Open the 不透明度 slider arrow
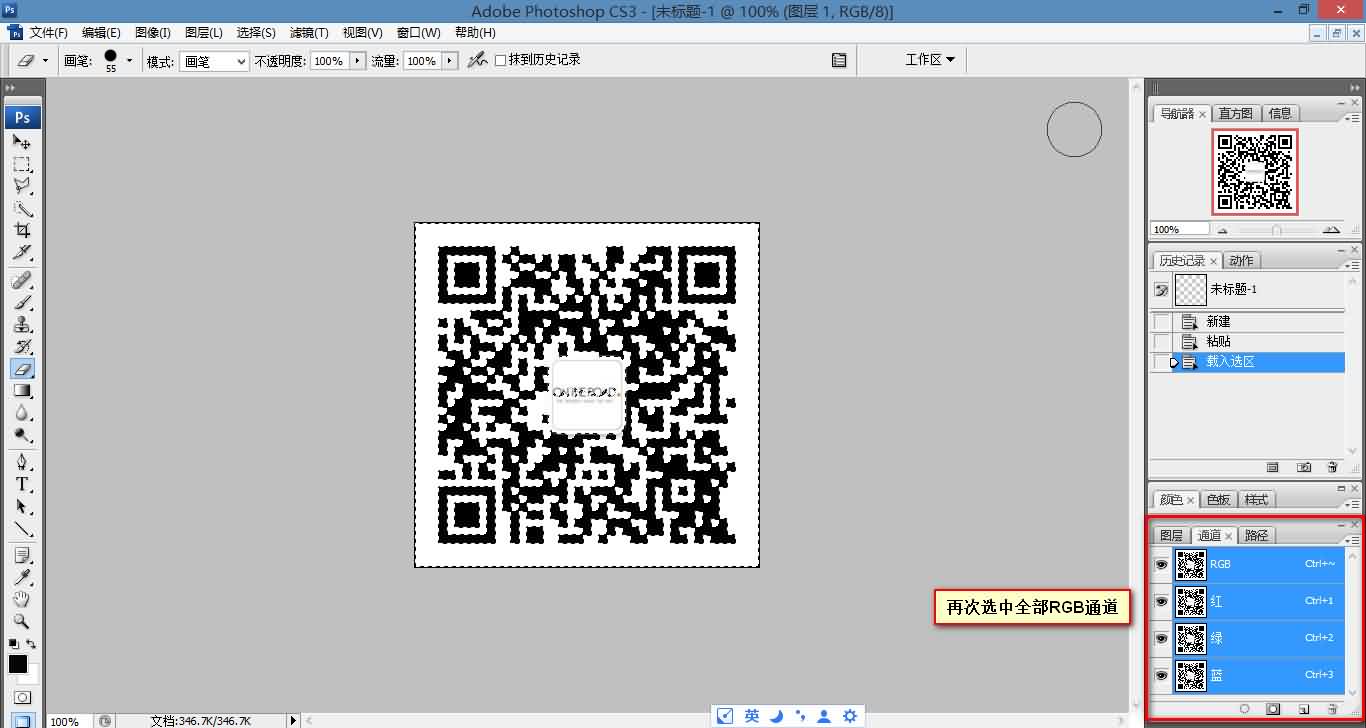 pos(357,61)
